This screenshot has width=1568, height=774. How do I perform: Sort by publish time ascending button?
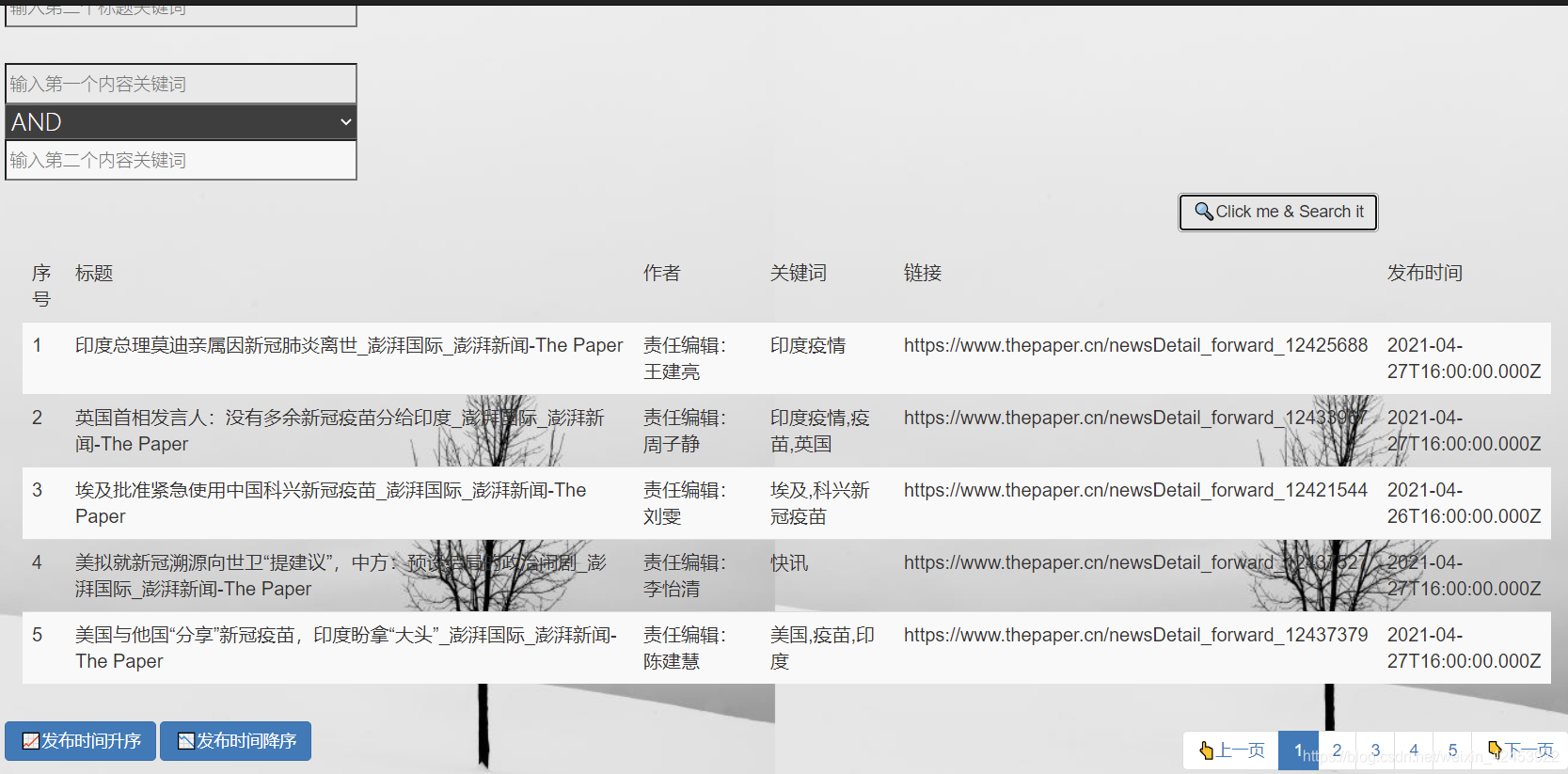81,741
